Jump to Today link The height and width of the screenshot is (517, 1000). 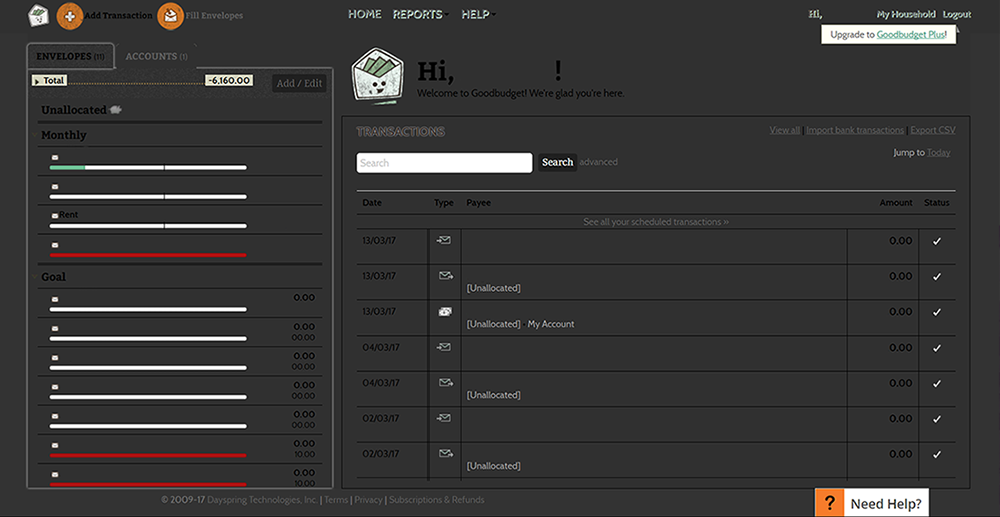click(938, 152)
